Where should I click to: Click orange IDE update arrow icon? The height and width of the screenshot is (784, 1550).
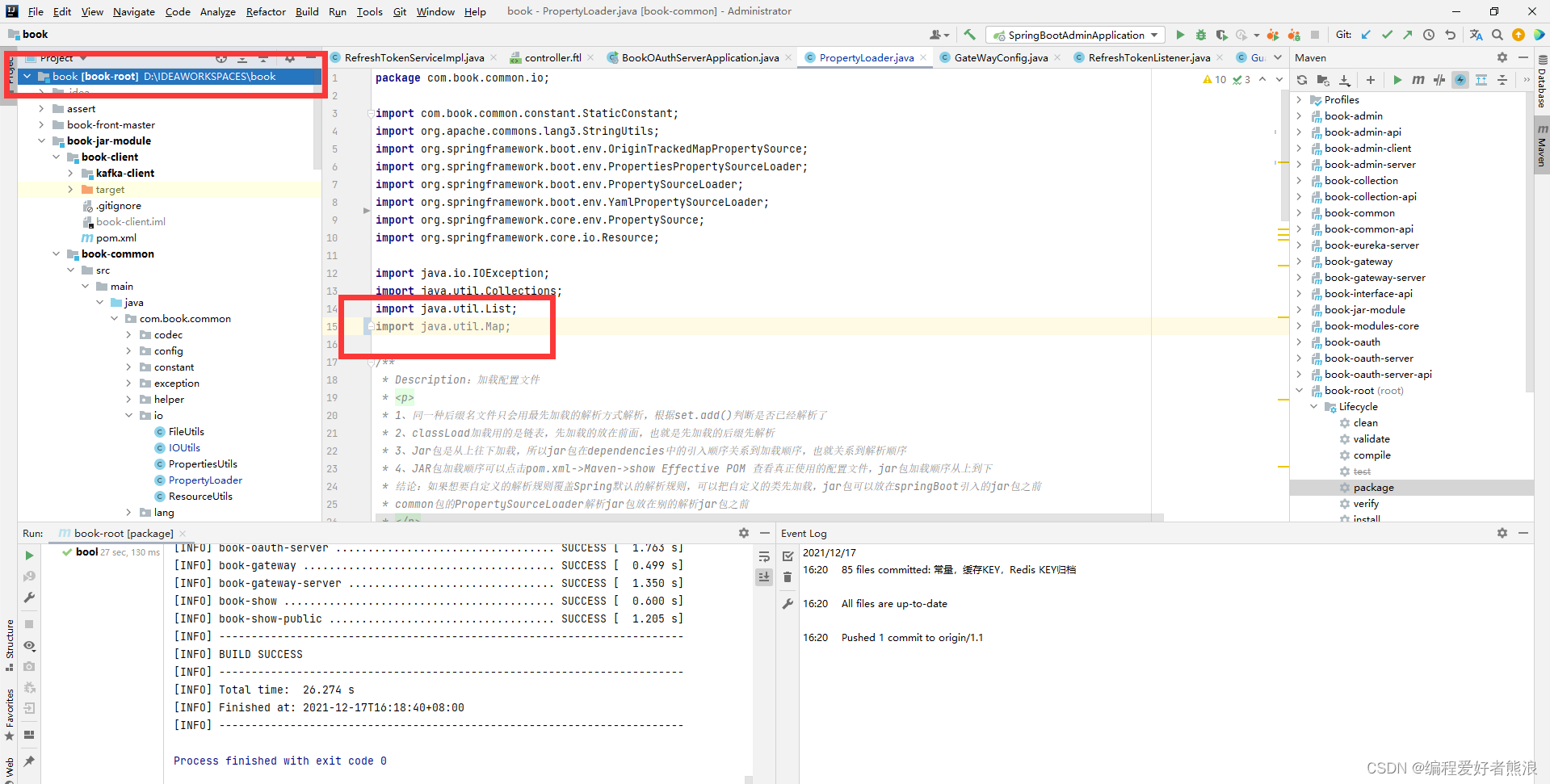pos(1518,35)
